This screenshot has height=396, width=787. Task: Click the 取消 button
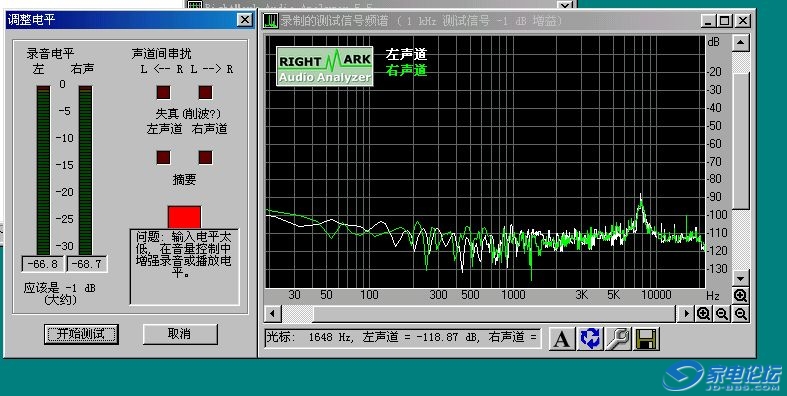tap(180, 334)
